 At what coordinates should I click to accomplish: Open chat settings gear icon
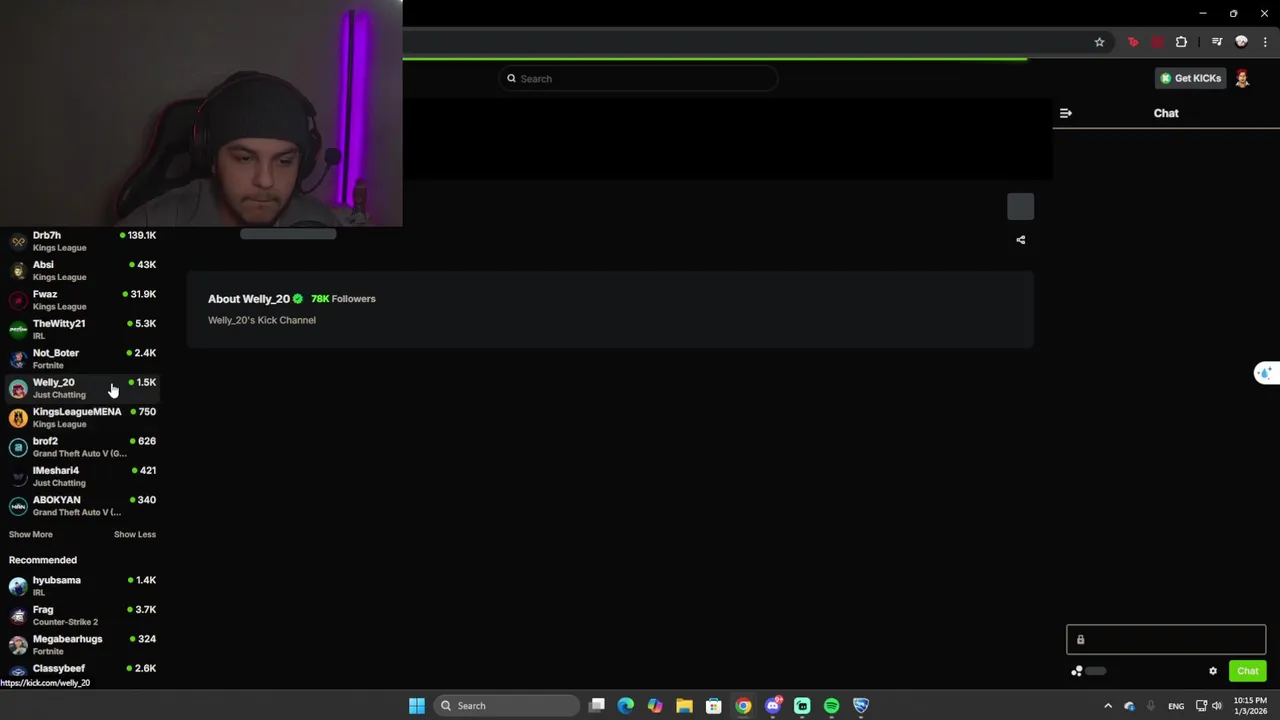coord(1213,671)
